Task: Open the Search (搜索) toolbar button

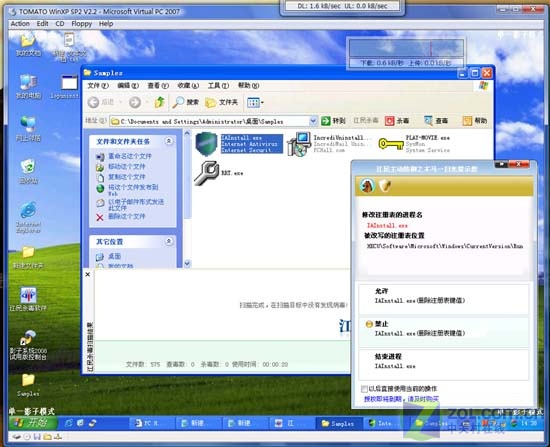Action: click(x=186, y=102)
